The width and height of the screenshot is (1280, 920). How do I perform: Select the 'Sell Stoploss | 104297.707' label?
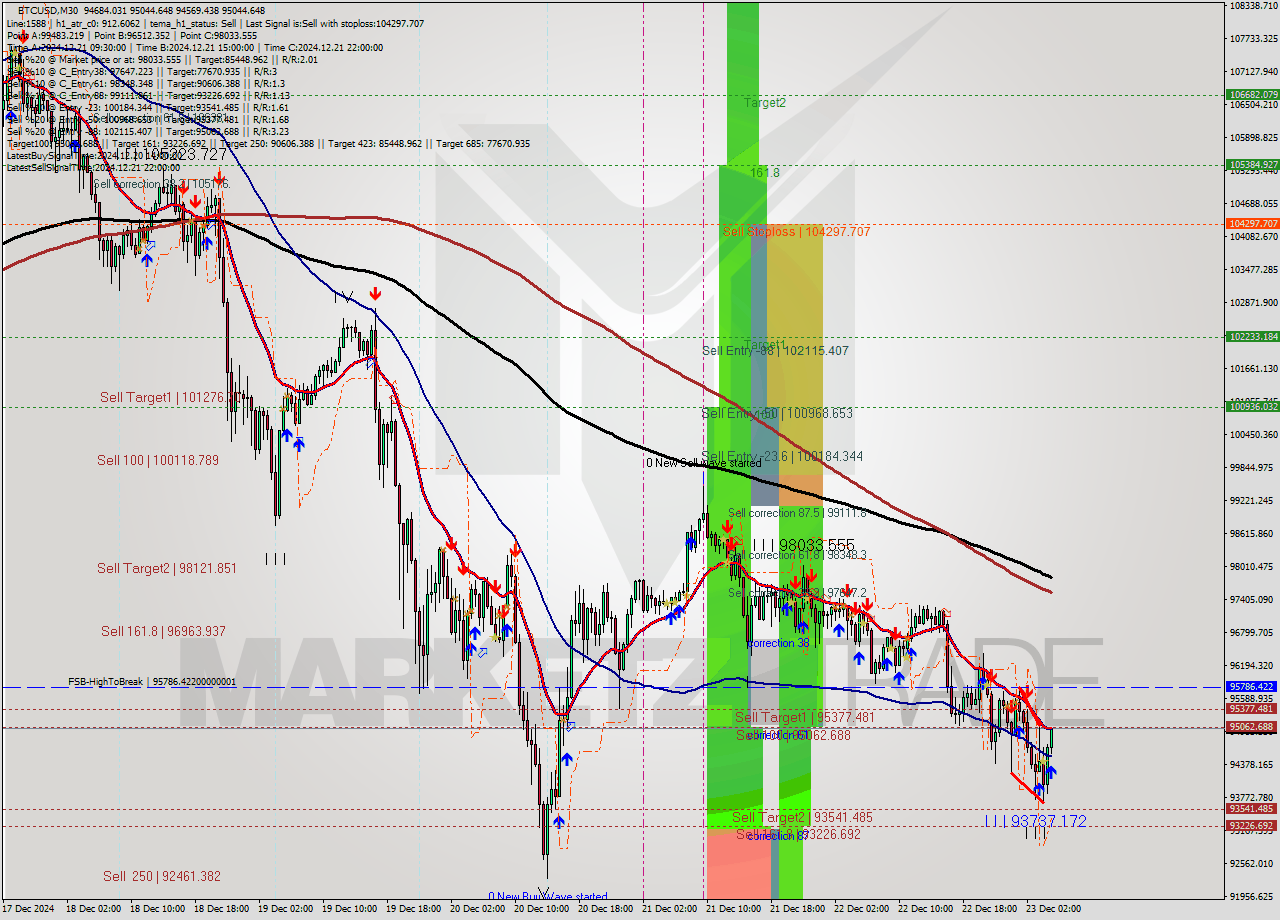coord(796,231)
